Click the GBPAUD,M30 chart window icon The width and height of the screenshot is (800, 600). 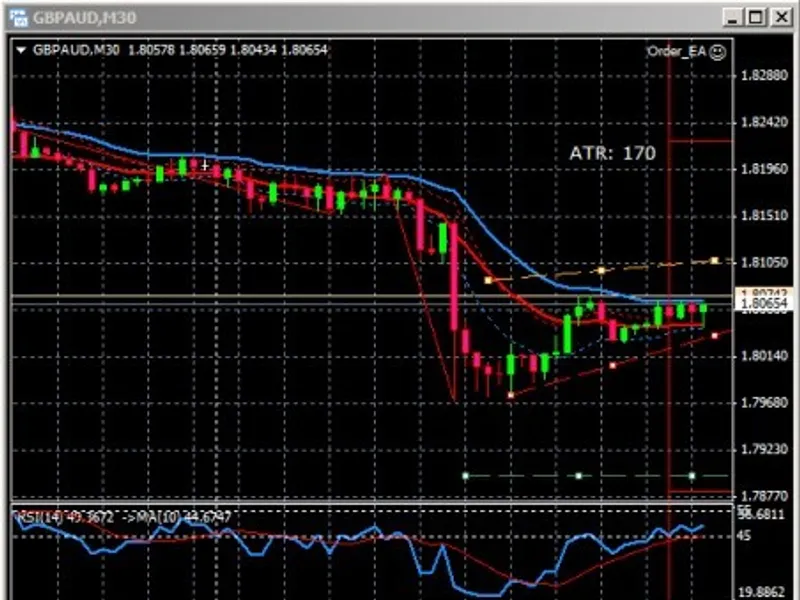tap(18, 18)
